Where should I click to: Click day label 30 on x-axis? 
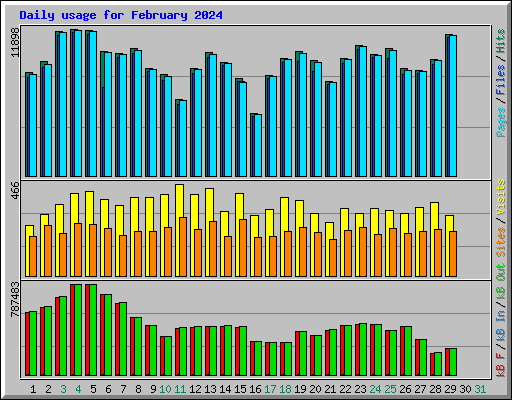coord(465,389)
